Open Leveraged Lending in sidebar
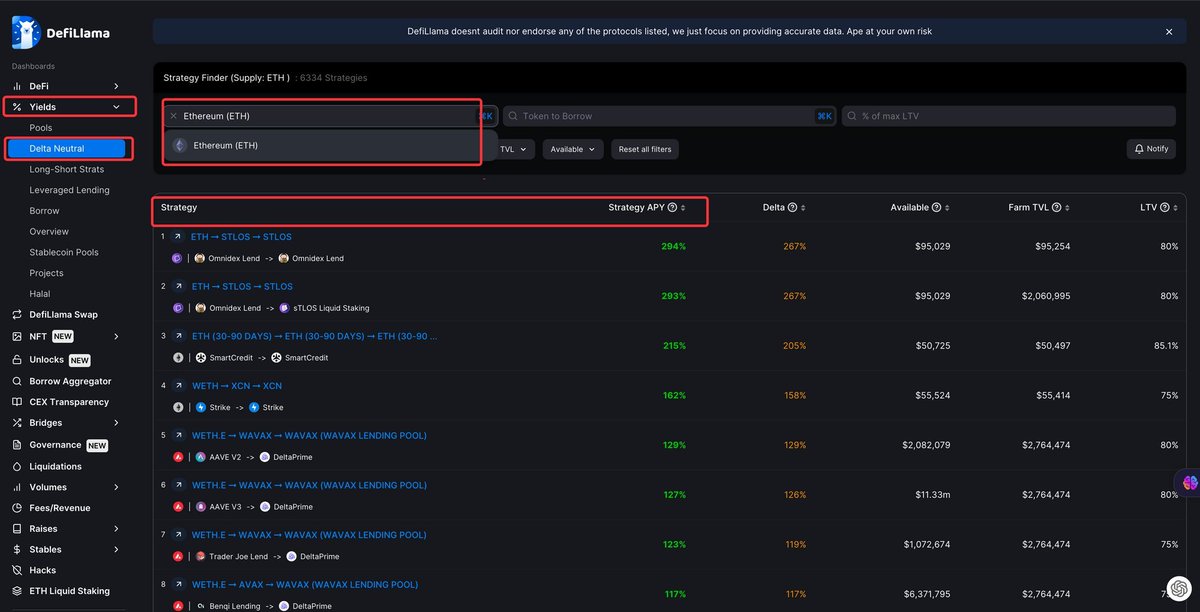The height and width of the screenshot is (612, 1200). pyautogui.click(x=69, y=190)
